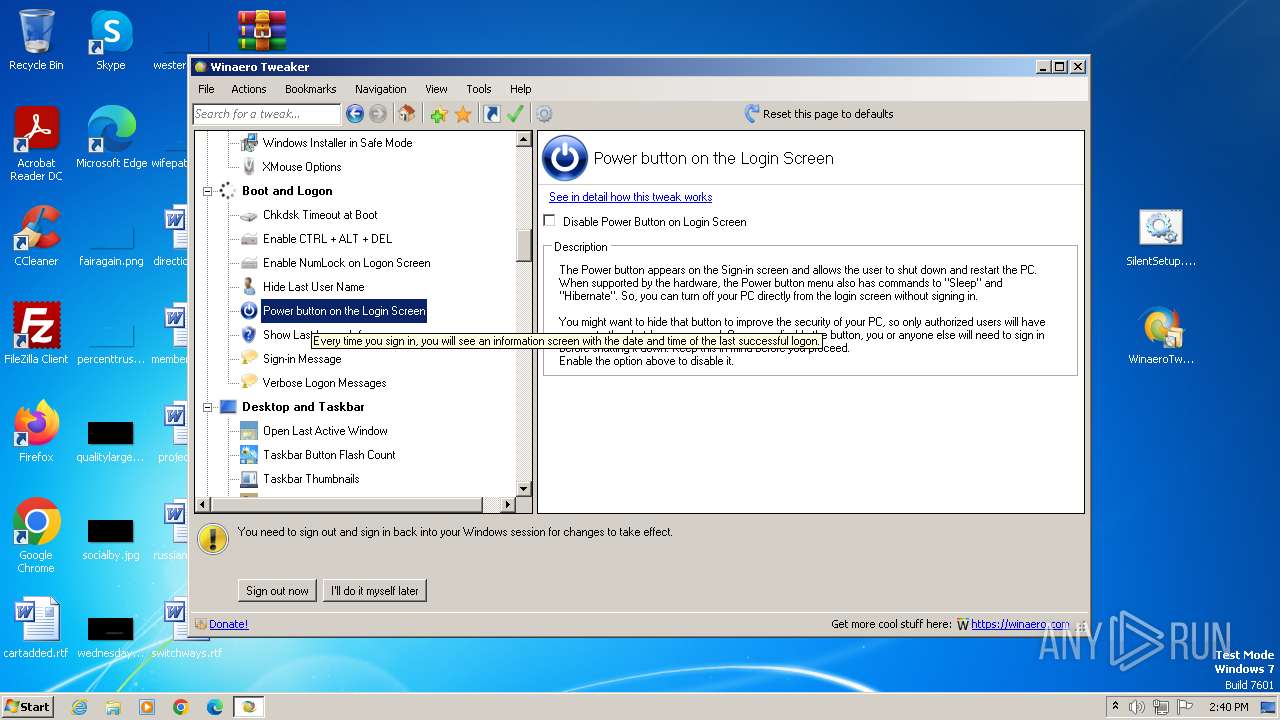
Task: Click the Hide Last User Name person icon
Action: click(x=249, y=287)
